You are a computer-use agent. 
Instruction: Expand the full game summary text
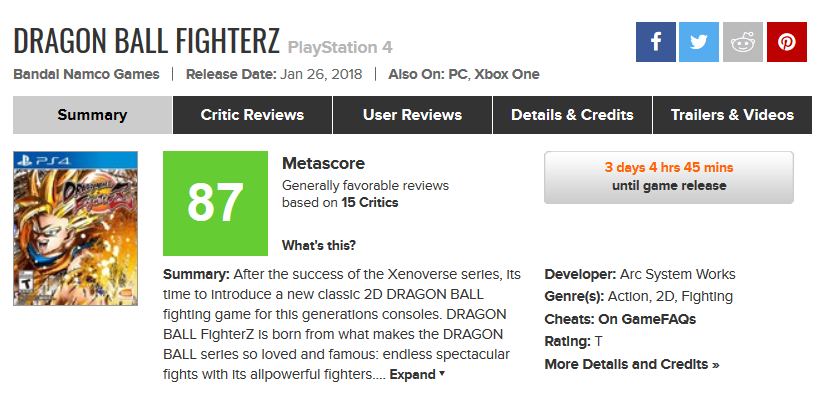(417, 375)
